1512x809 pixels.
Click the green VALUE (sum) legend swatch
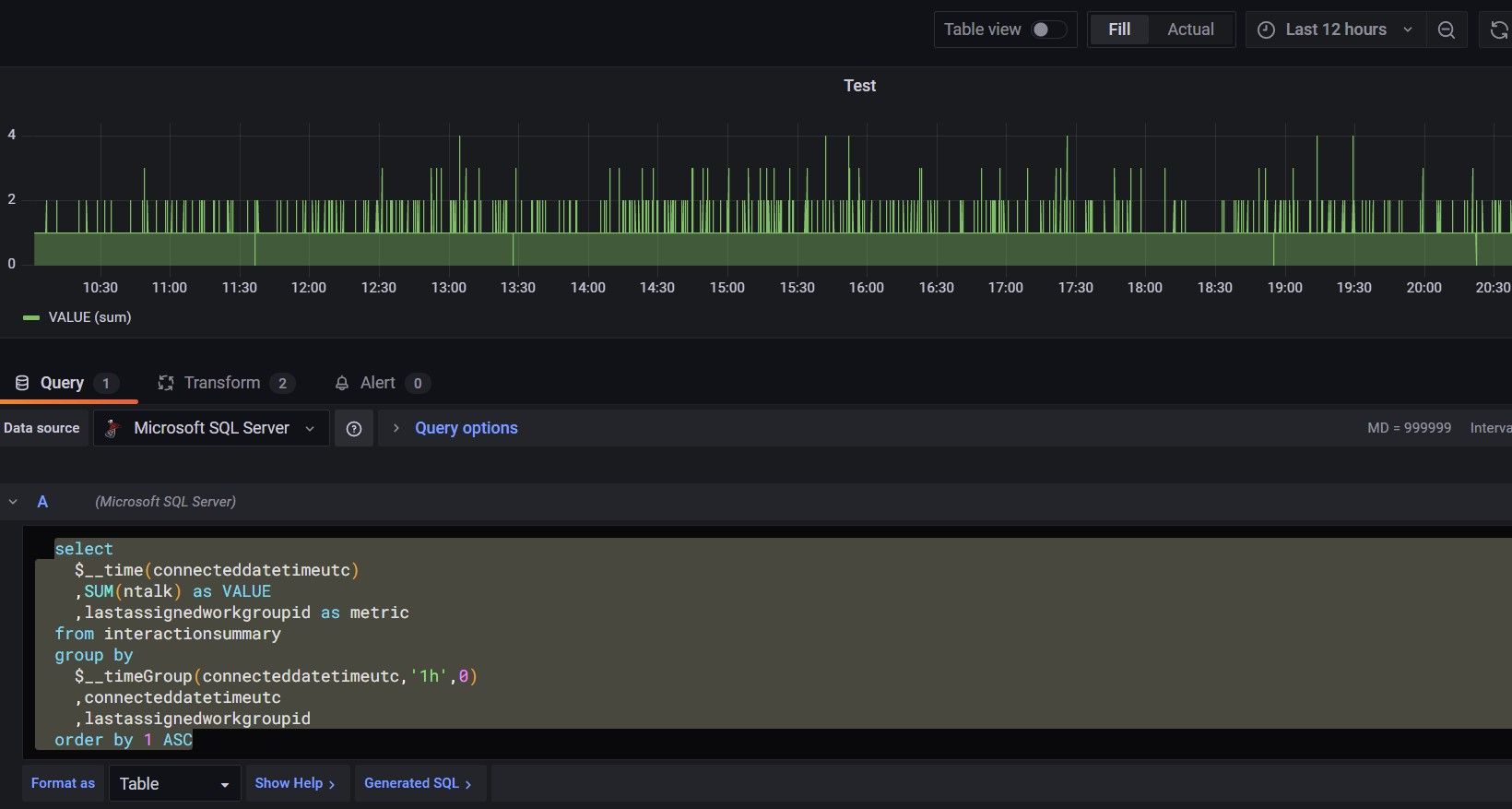tap(31, 317)
